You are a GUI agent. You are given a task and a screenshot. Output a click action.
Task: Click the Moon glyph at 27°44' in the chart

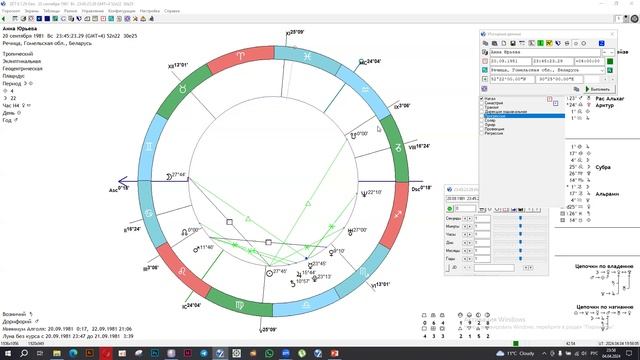169,176
